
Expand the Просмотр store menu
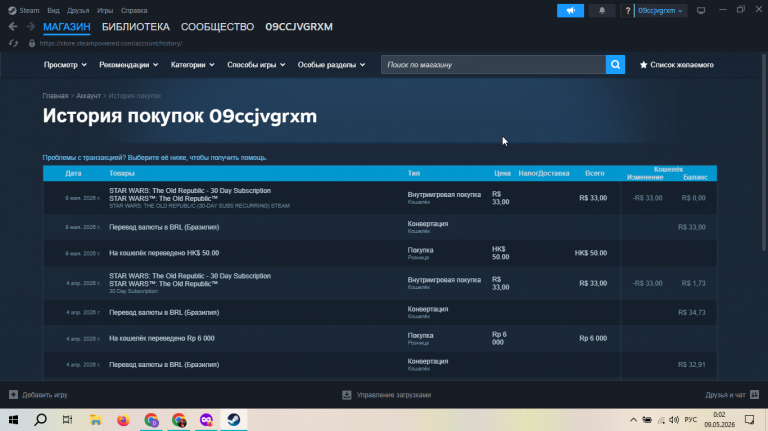65,65
